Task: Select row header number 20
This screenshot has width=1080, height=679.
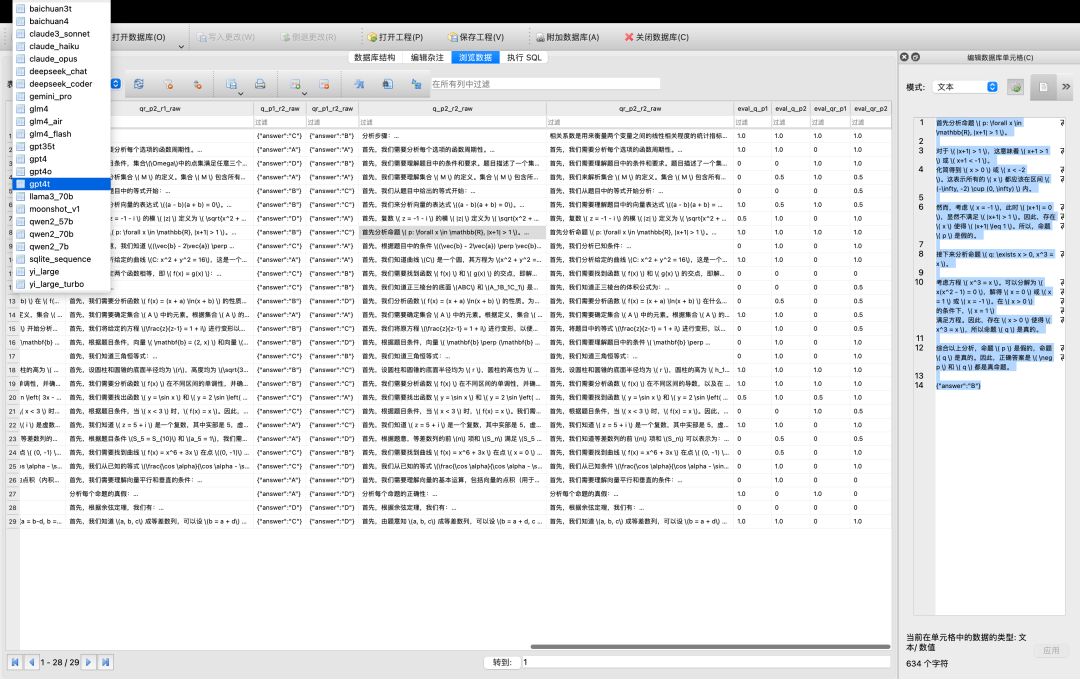Action: 12,397
